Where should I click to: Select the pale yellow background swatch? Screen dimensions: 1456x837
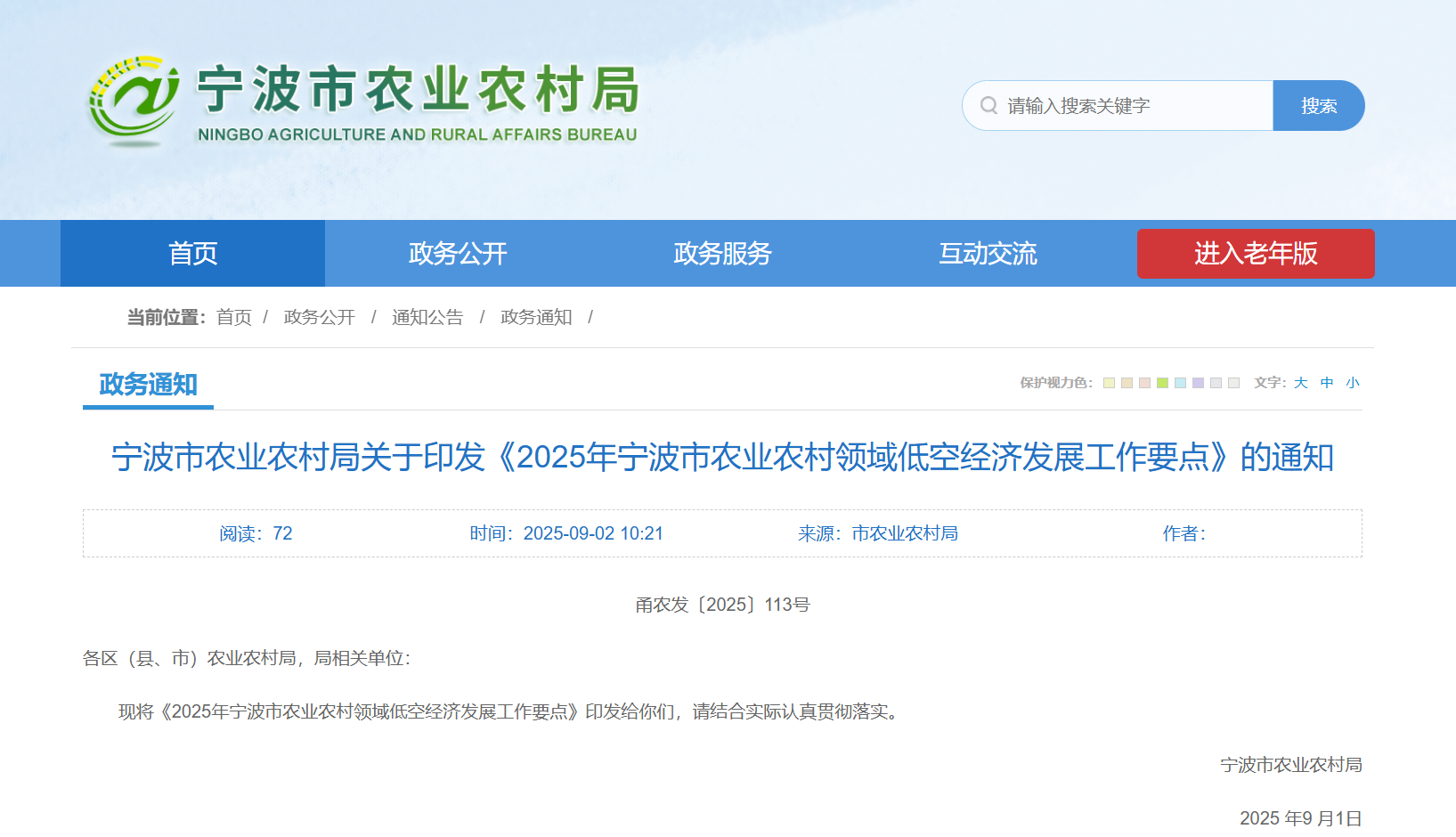click(x=1109, y=383)
